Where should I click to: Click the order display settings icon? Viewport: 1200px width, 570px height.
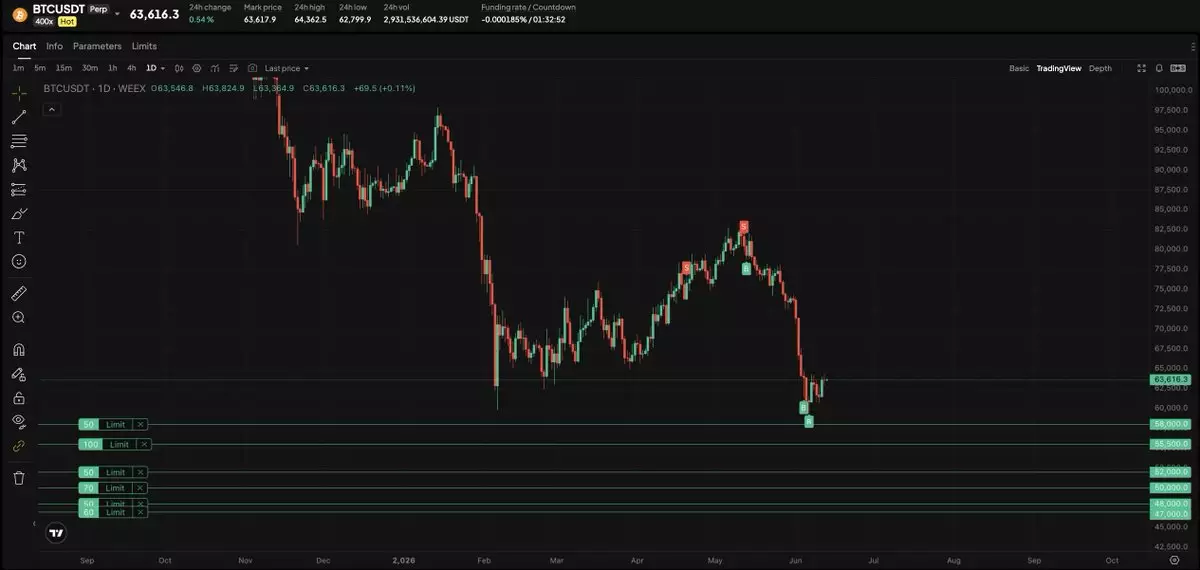coord(233,68)
